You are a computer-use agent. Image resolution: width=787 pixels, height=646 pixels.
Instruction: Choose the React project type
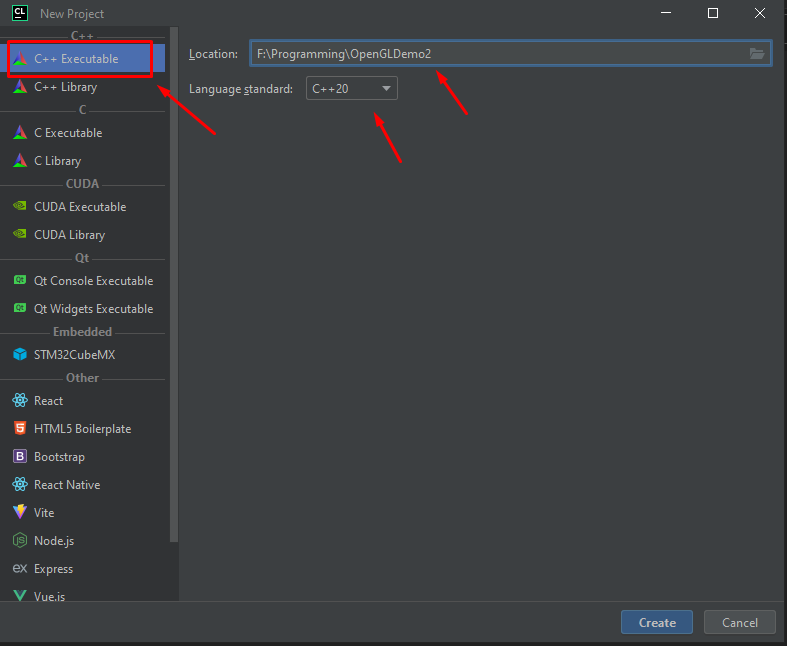tap(82, 401)
